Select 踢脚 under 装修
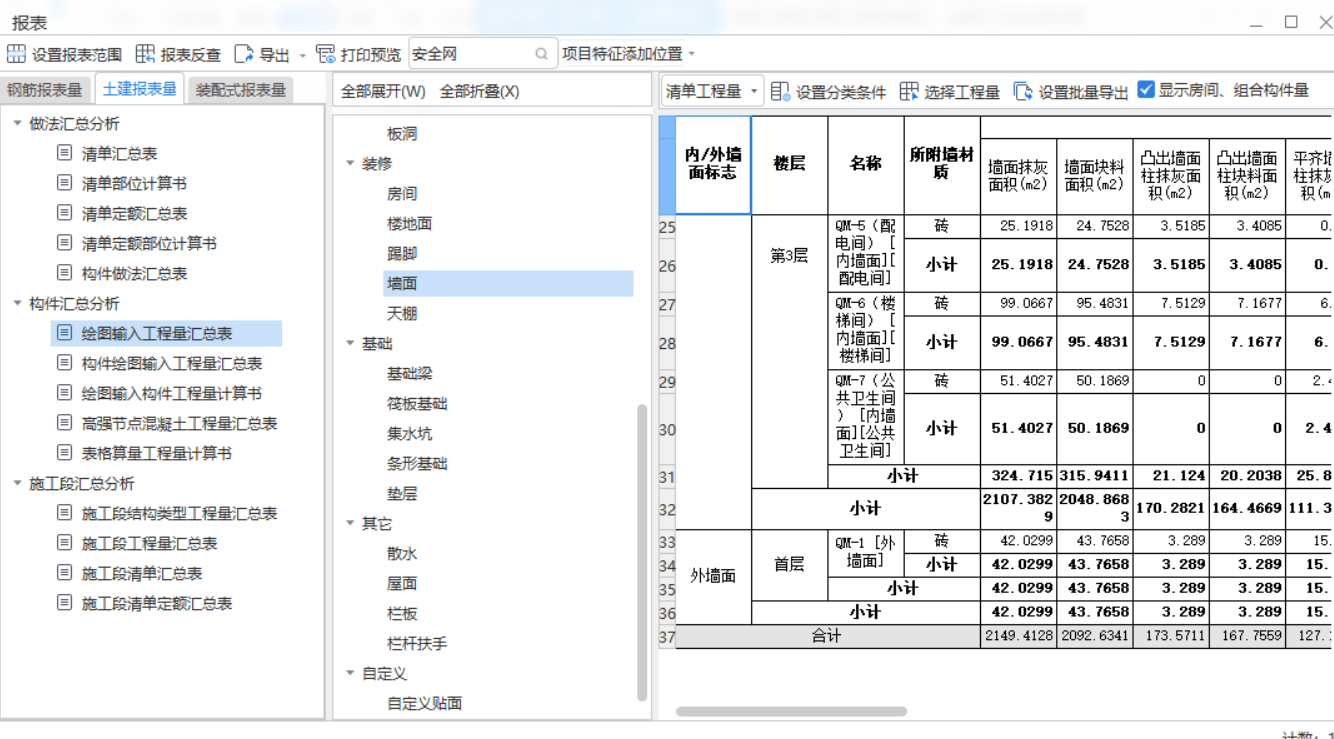 [402, 253]
